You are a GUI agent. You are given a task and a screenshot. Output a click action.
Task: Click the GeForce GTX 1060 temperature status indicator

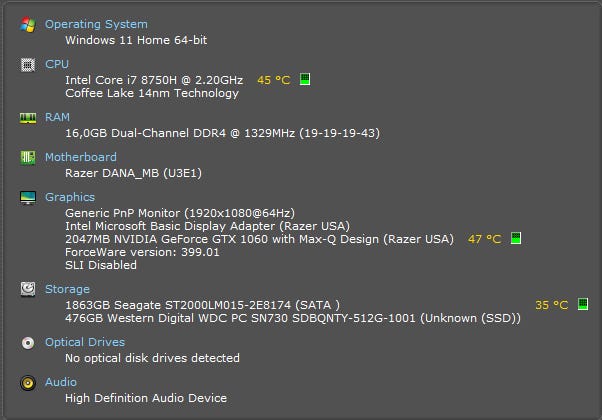coord(516,238)
